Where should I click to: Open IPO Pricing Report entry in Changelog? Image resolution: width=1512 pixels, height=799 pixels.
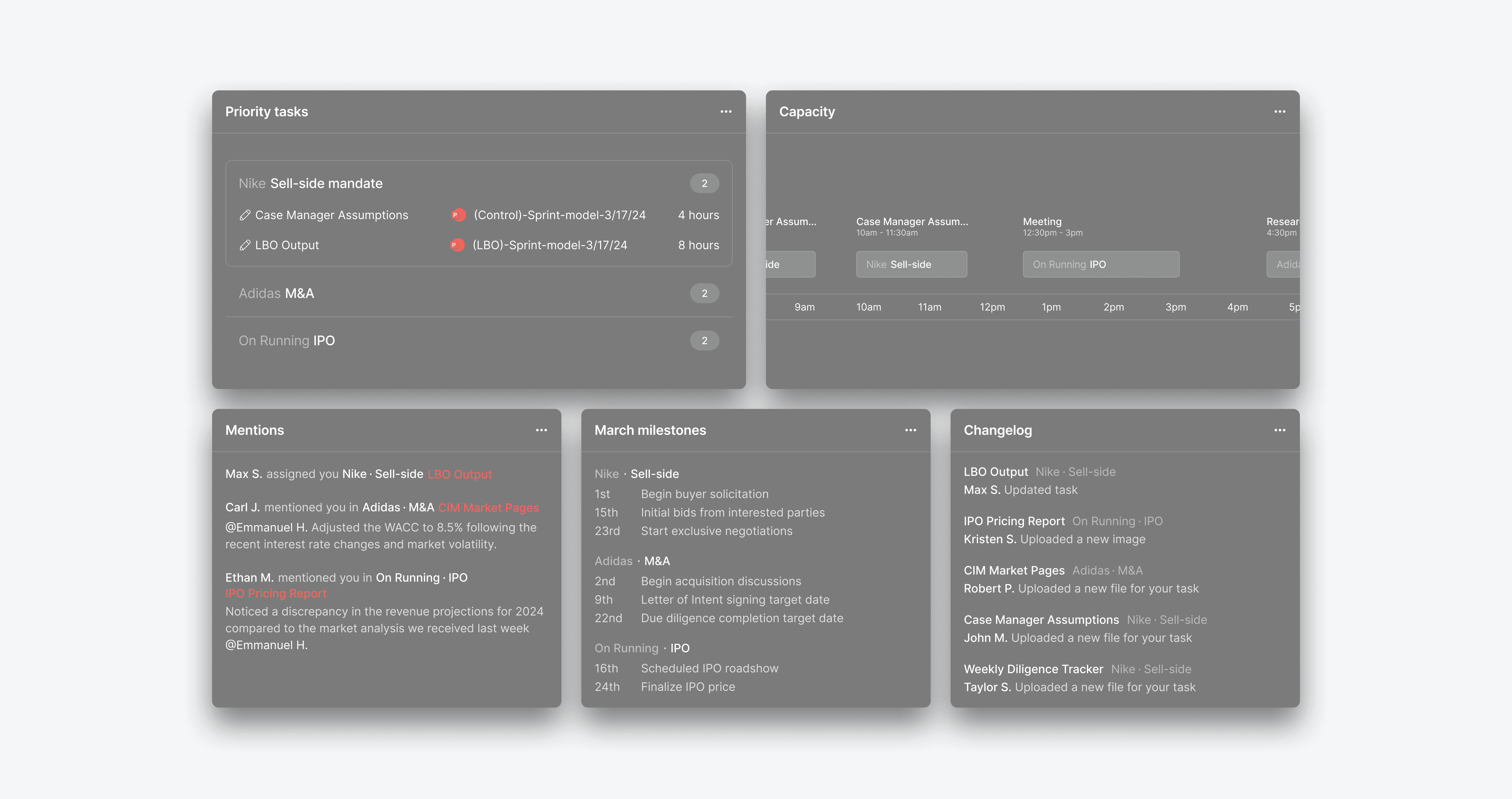1014,522
